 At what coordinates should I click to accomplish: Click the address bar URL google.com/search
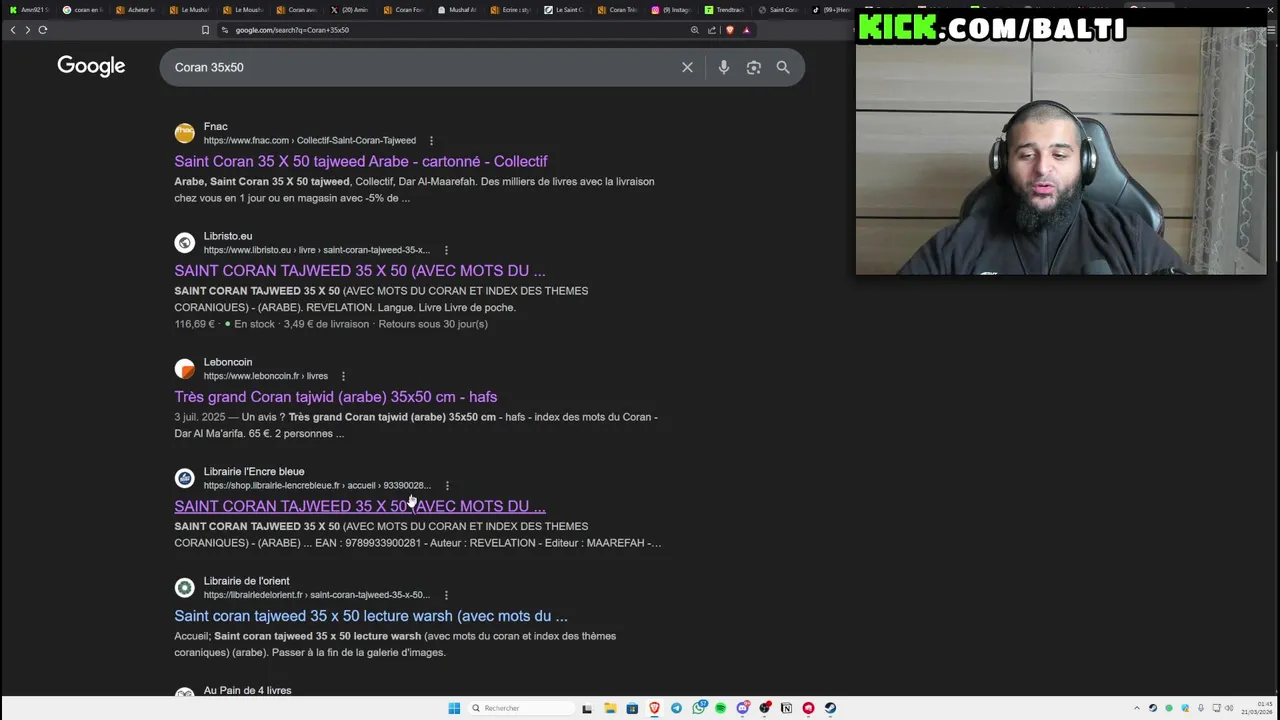click(x=292, y=30)
